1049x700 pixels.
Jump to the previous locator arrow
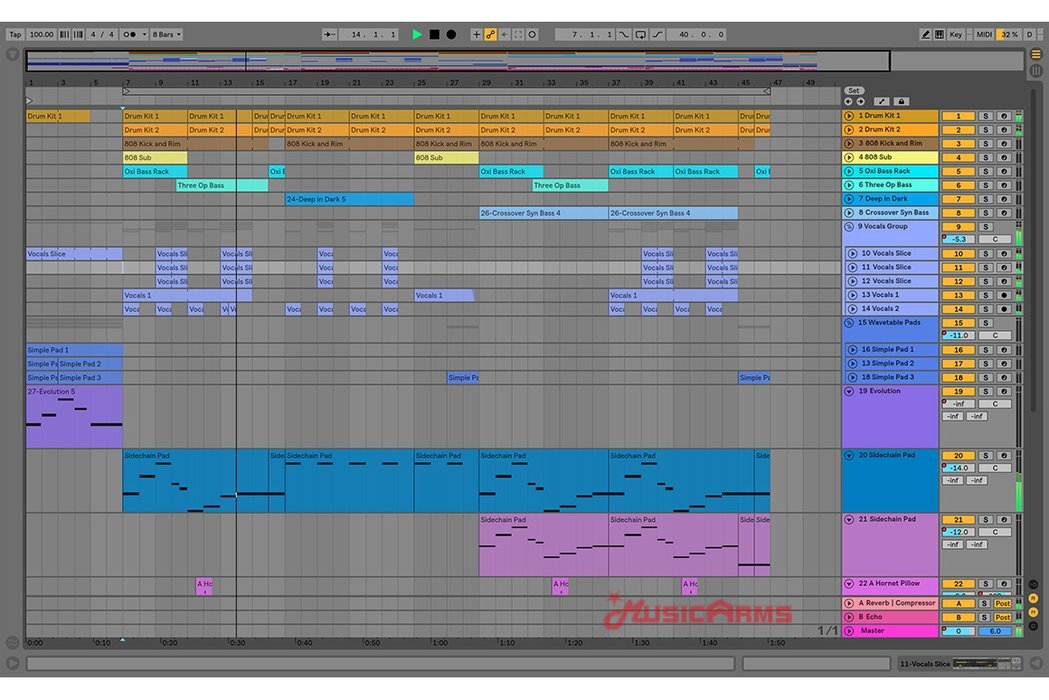(848, 101)
